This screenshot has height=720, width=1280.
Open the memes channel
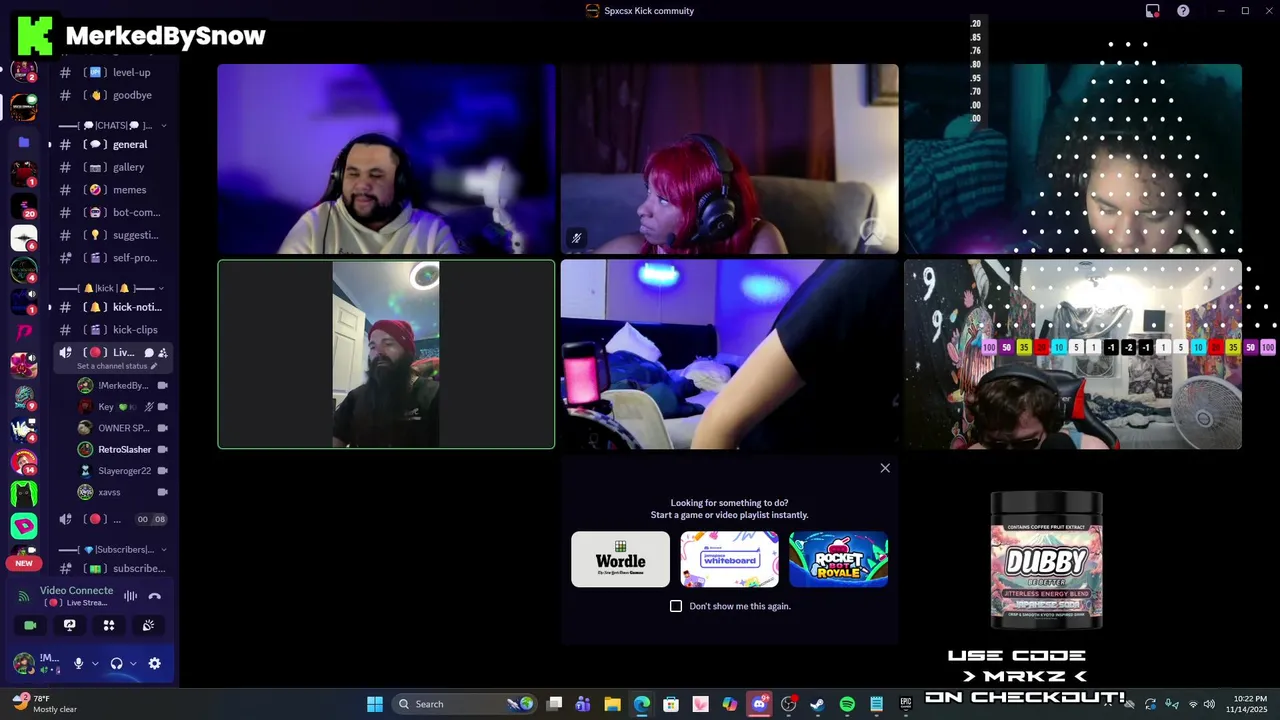tap(112, 190)
